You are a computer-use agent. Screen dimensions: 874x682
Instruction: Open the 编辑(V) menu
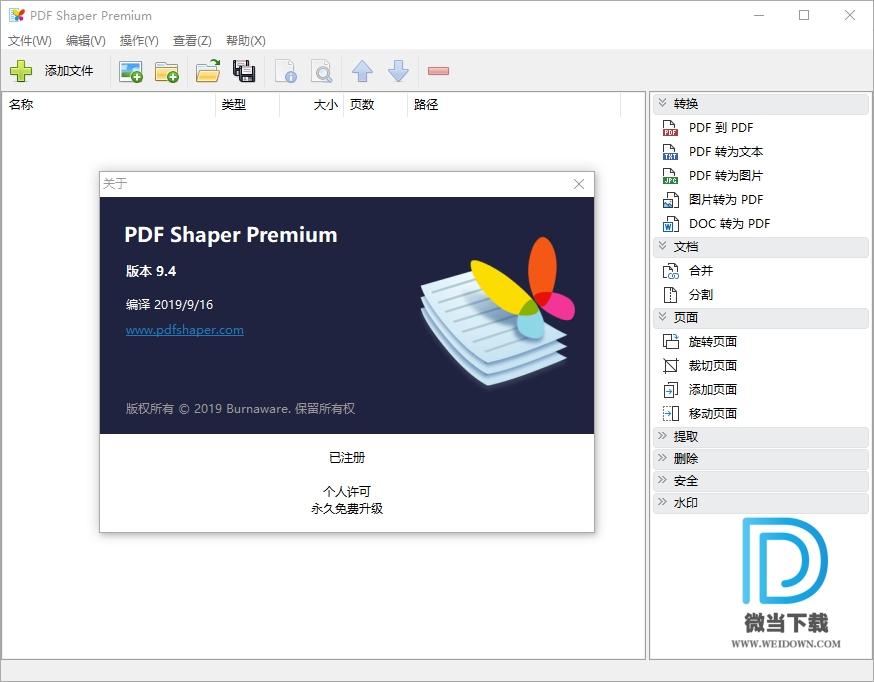pos(85,41)
